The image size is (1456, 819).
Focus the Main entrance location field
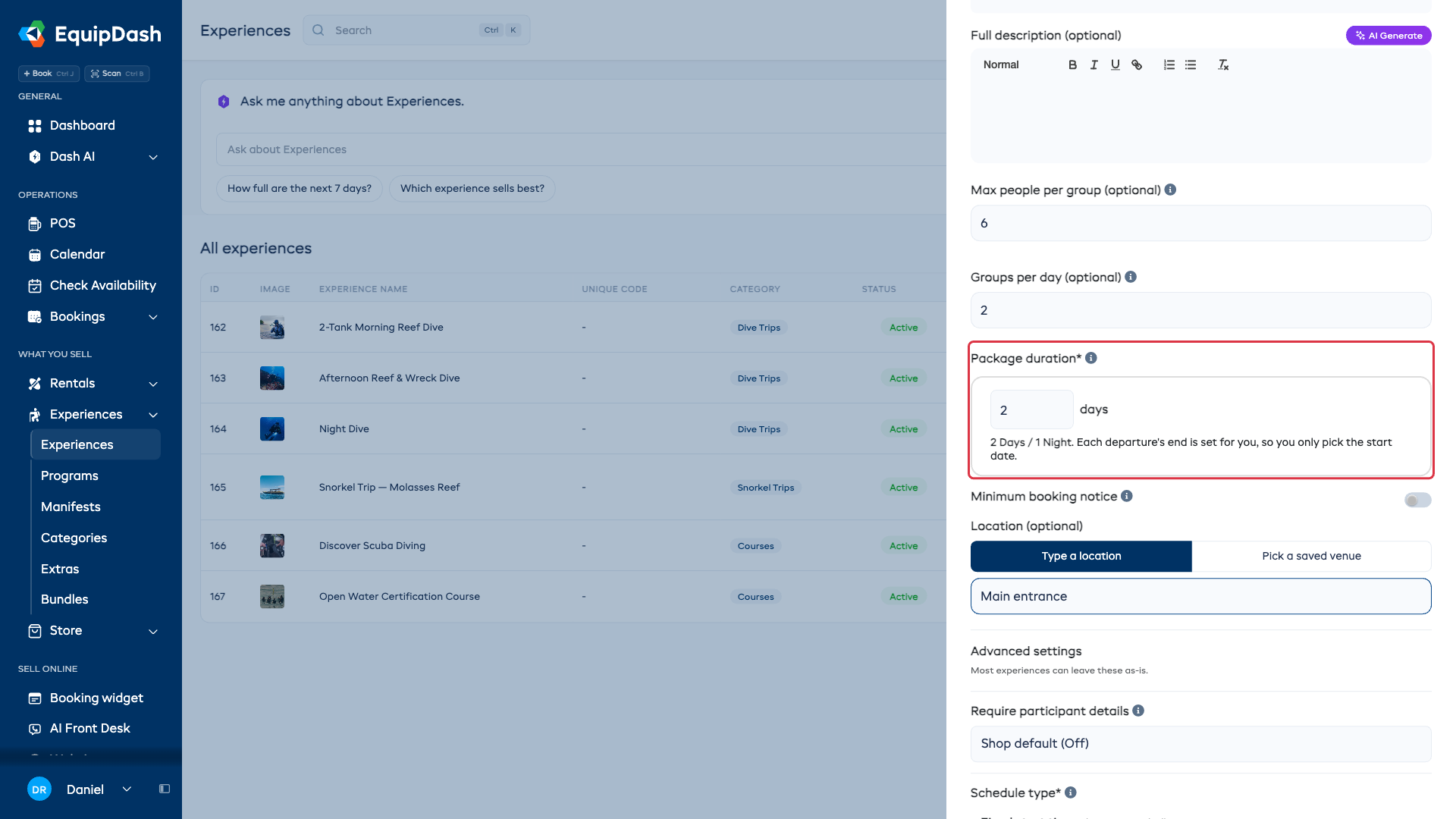[x=1200, y=597]
